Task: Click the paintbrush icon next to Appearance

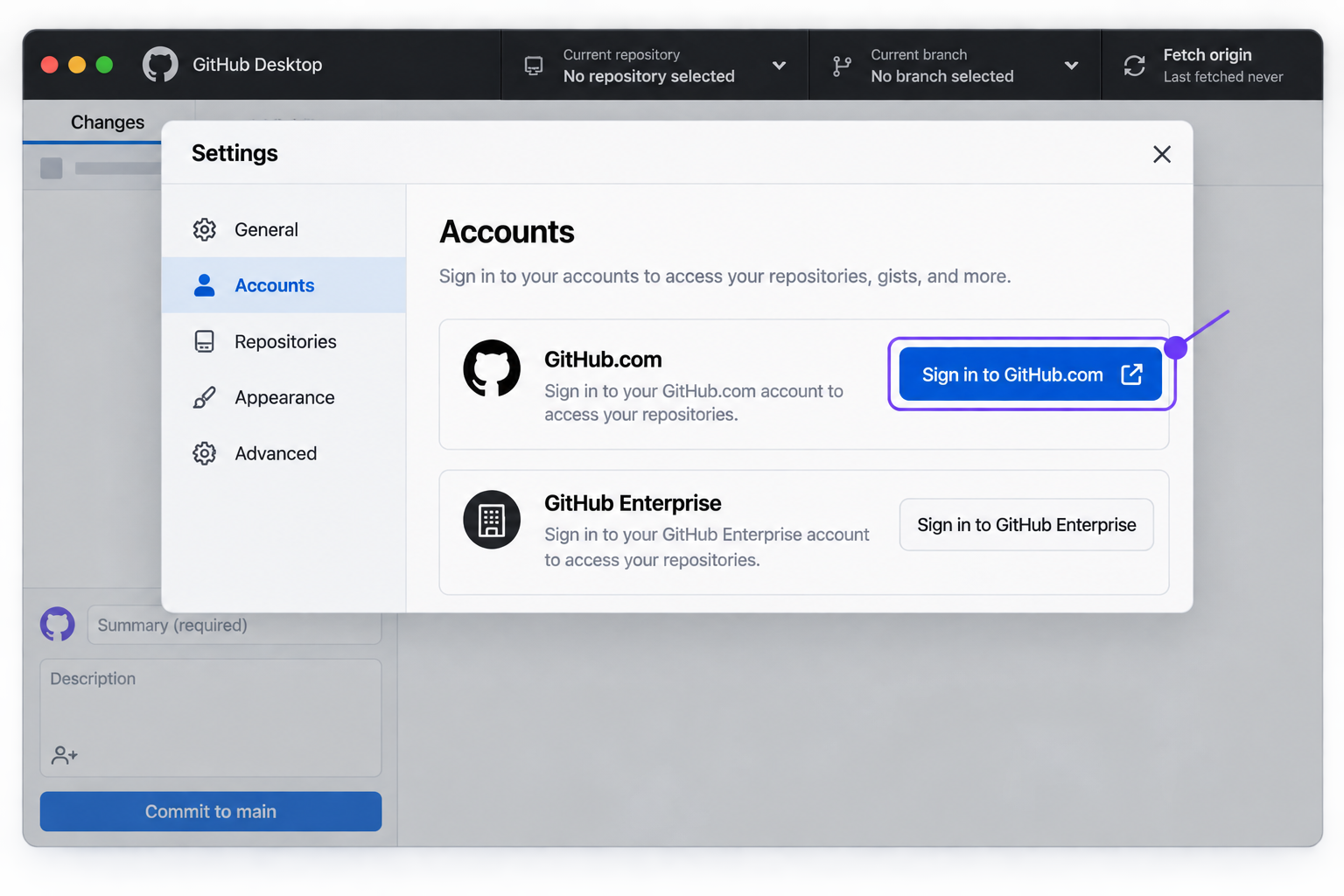Action: (205, 397)
